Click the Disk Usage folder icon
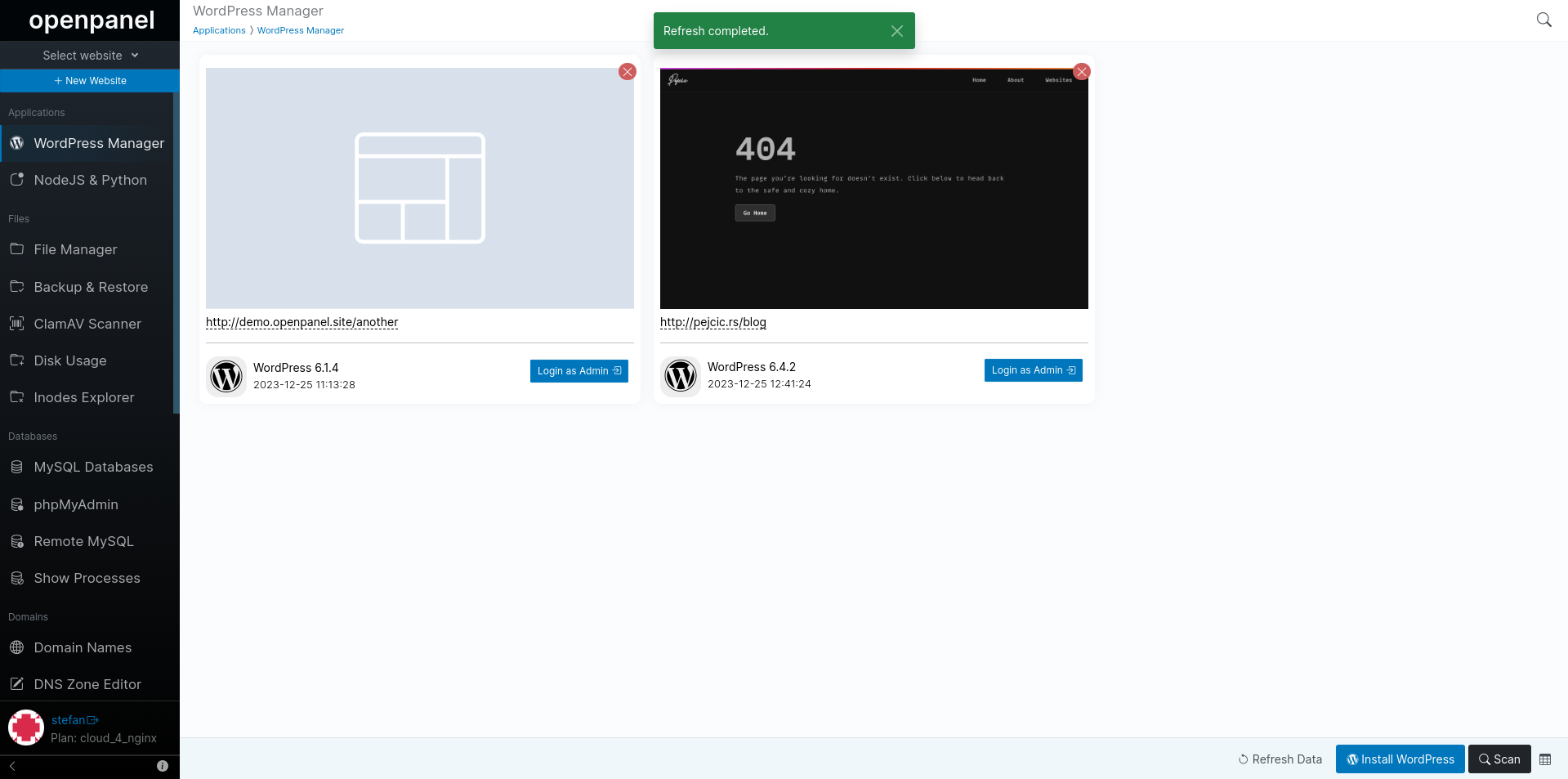The width and height of the screenshot is (1568, 779). pyautogui.click(x=16, y=360)
